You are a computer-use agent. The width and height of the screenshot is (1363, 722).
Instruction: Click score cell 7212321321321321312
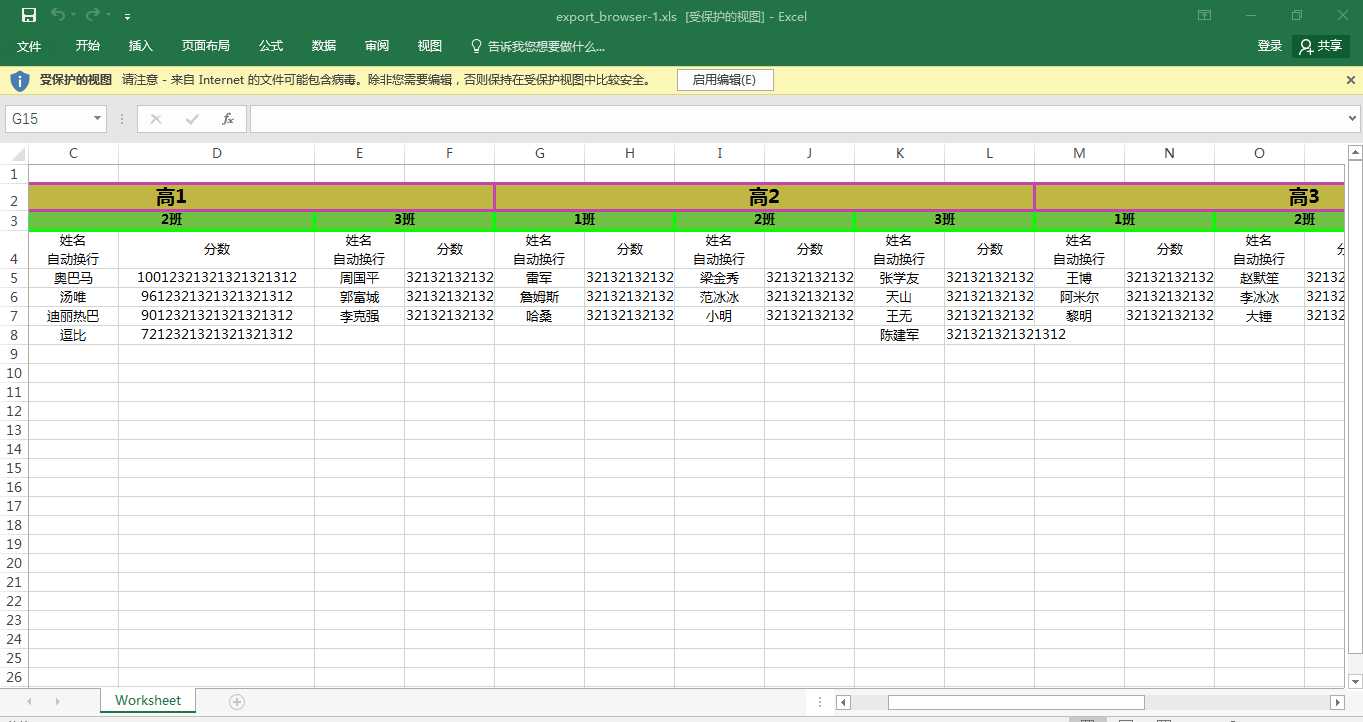pyautogui.click(x=216, y=335)
